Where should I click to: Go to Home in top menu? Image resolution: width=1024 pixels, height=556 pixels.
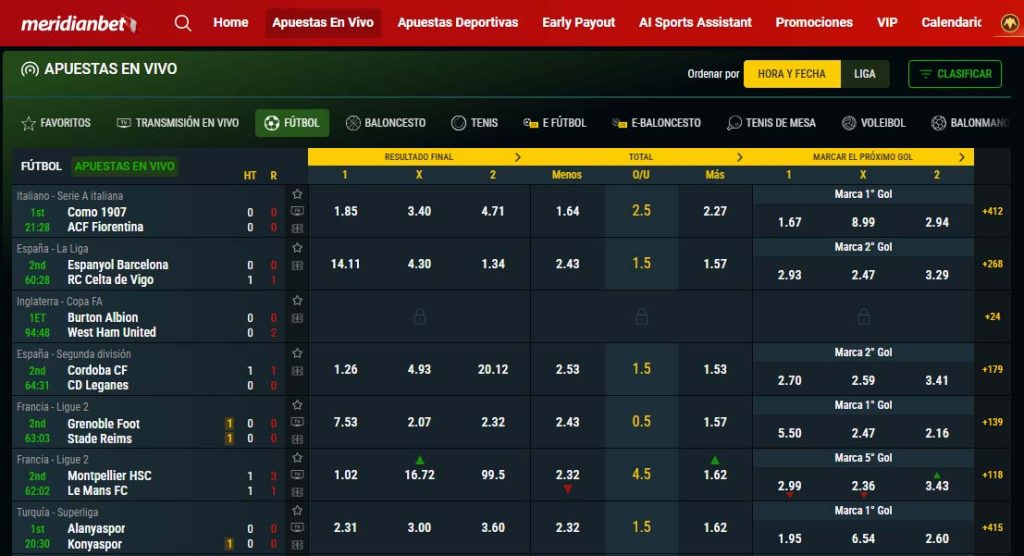click(231, 23)
